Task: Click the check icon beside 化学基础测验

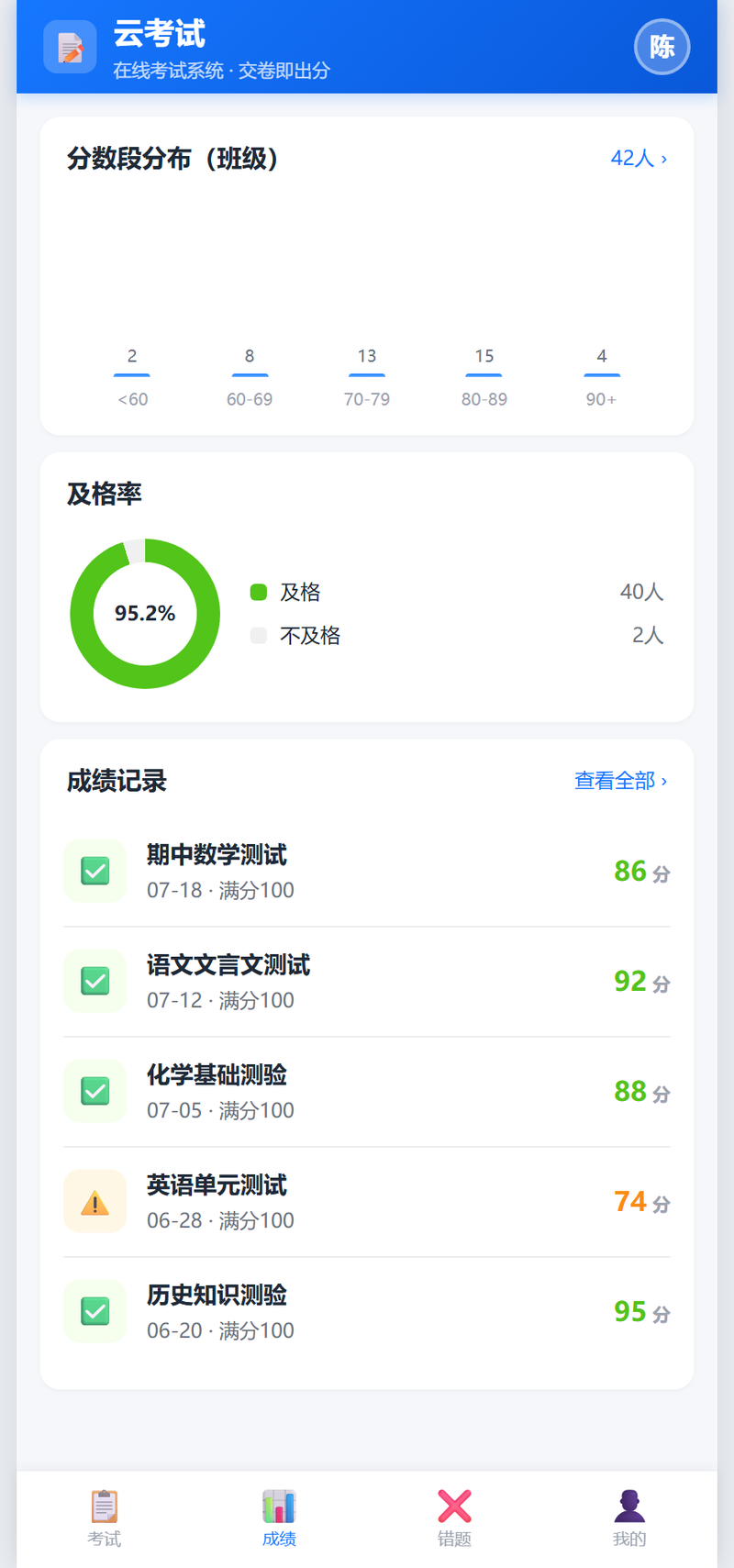Action: click(x=95, y=1091)
